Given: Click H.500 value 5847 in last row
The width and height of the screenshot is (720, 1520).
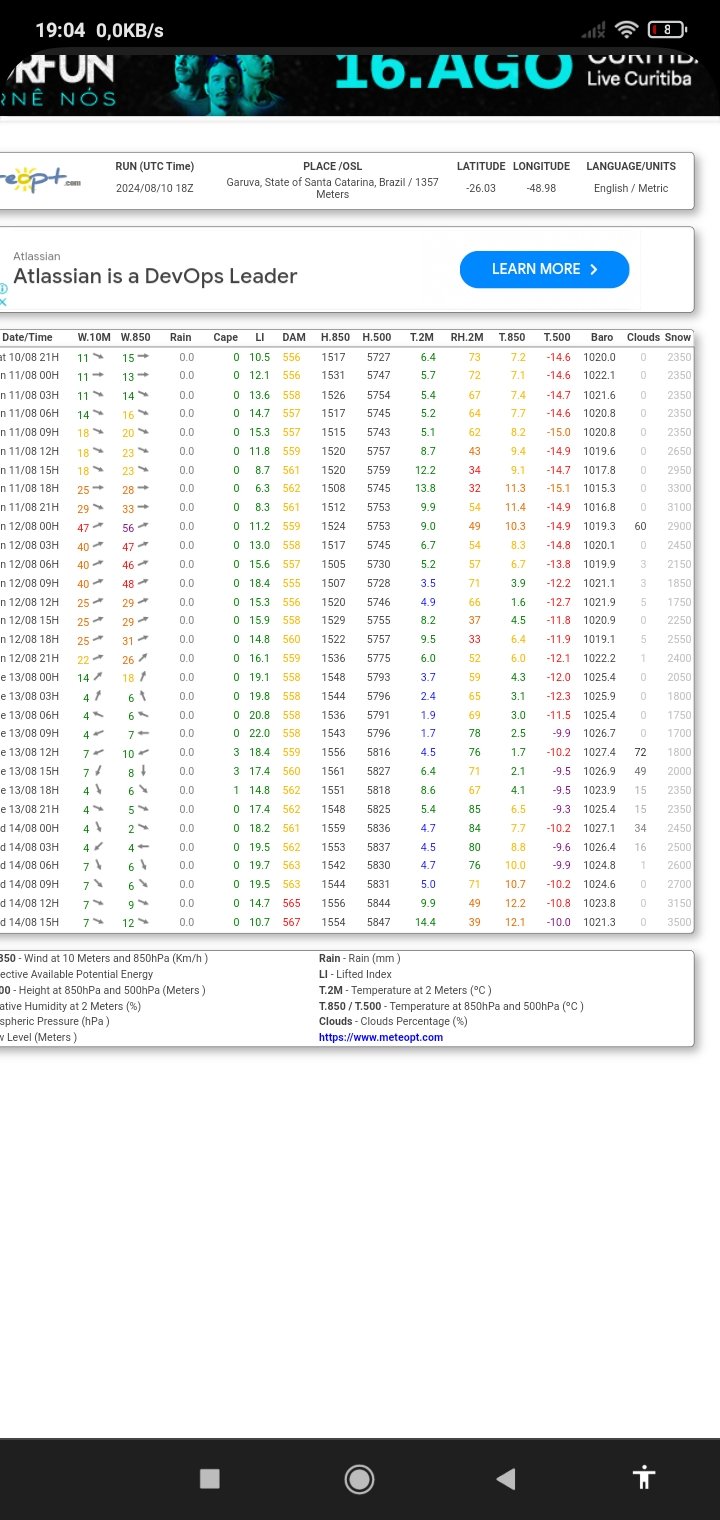Looking at the screenshot, I should point(379,922).
